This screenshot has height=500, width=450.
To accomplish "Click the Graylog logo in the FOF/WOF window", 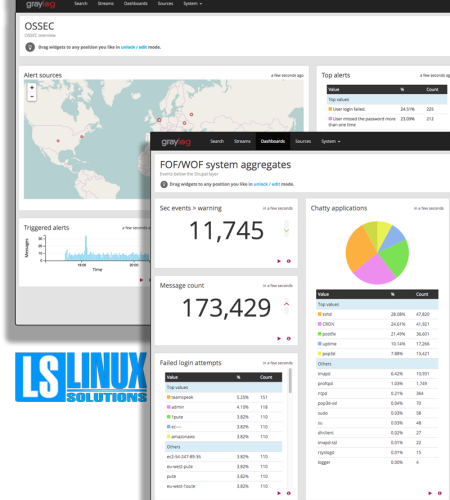I will coord(176,142).
